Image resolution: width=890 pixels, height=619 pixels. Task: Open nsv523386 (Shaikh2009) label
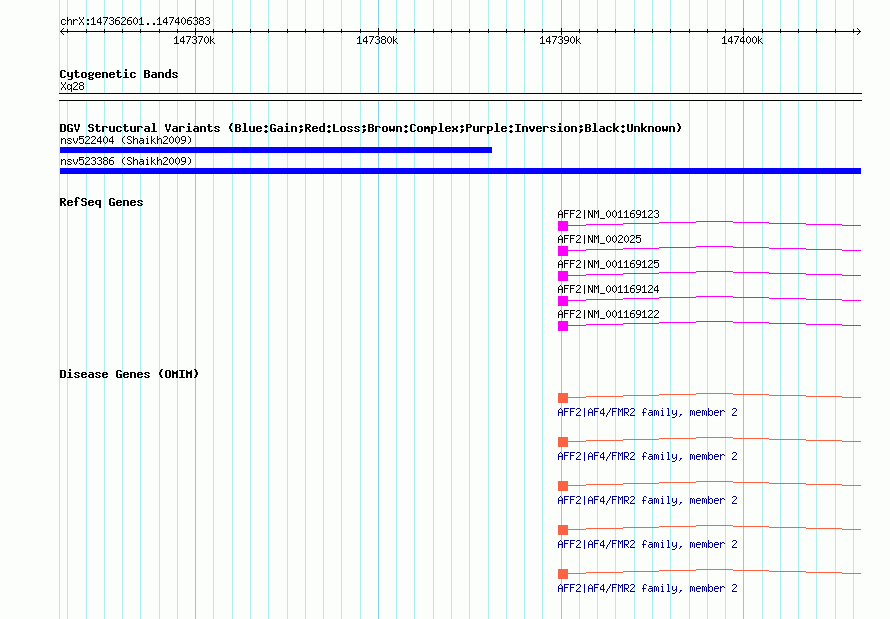click(x=126, y=161)
